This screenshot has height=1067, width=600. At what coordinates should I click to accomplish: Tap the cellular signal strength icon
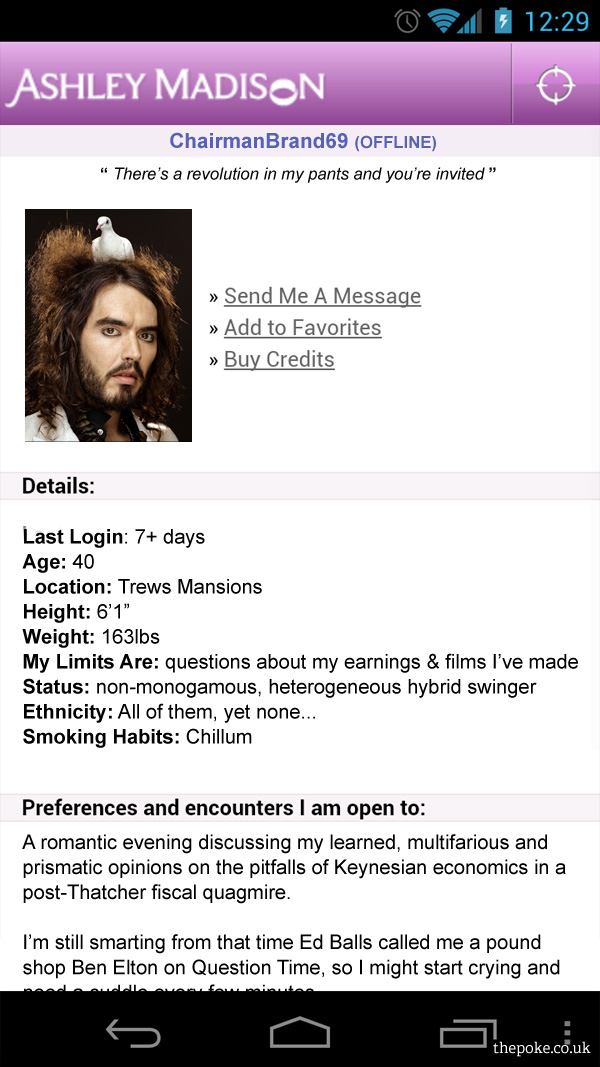coord(470,20)
